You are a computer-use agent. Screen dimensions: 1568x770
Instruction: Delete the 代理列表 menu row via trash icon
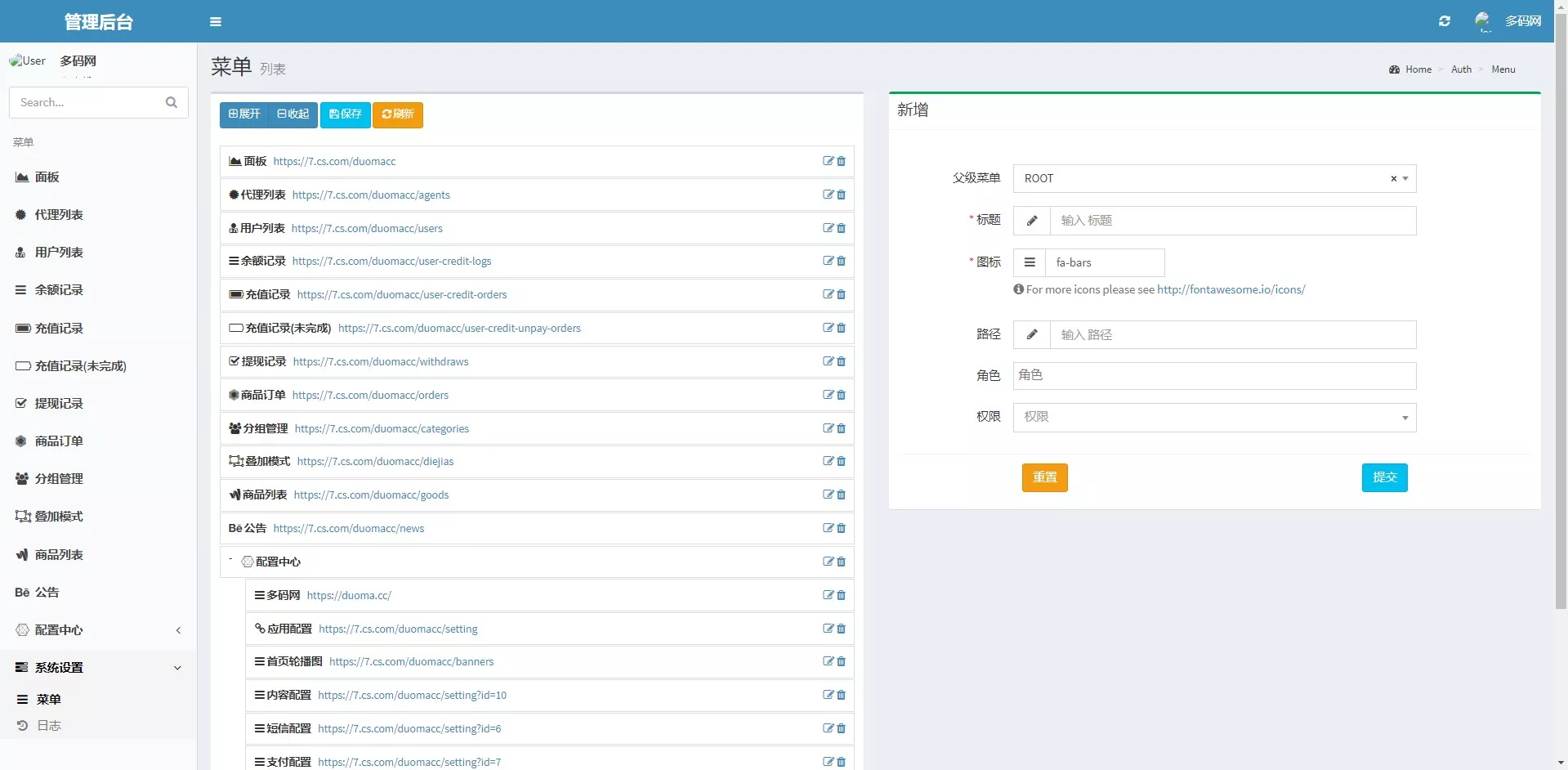point(842,195)
